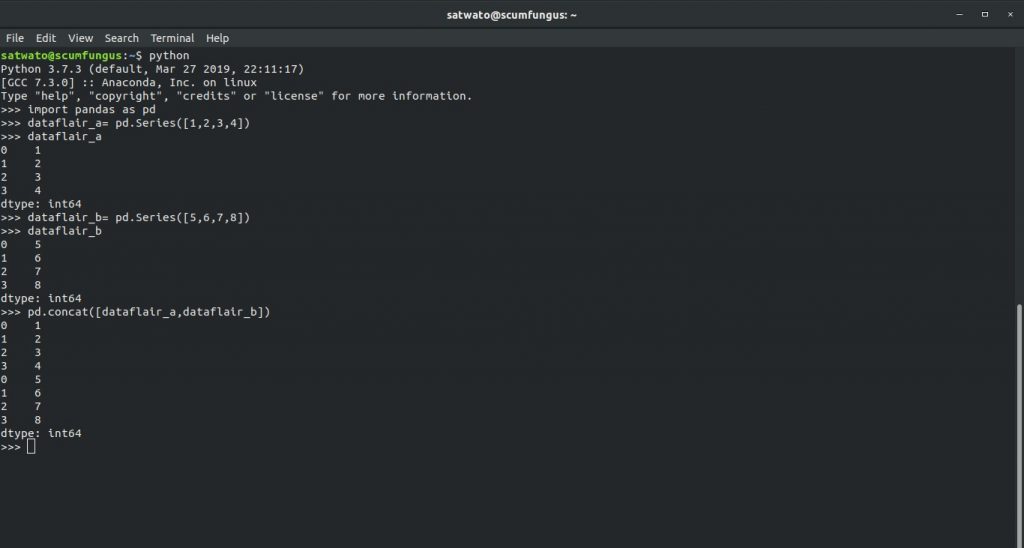Click the terminal's vertical scrollbar thumb

point(1019,425)
